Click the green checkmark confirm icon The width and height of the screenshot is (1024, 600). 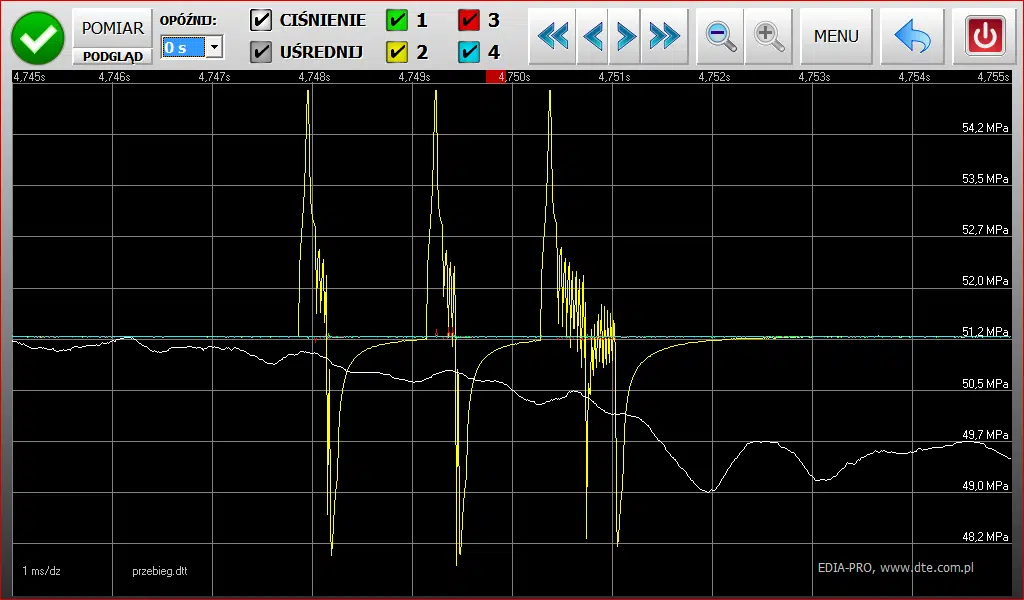click(37, 36)
